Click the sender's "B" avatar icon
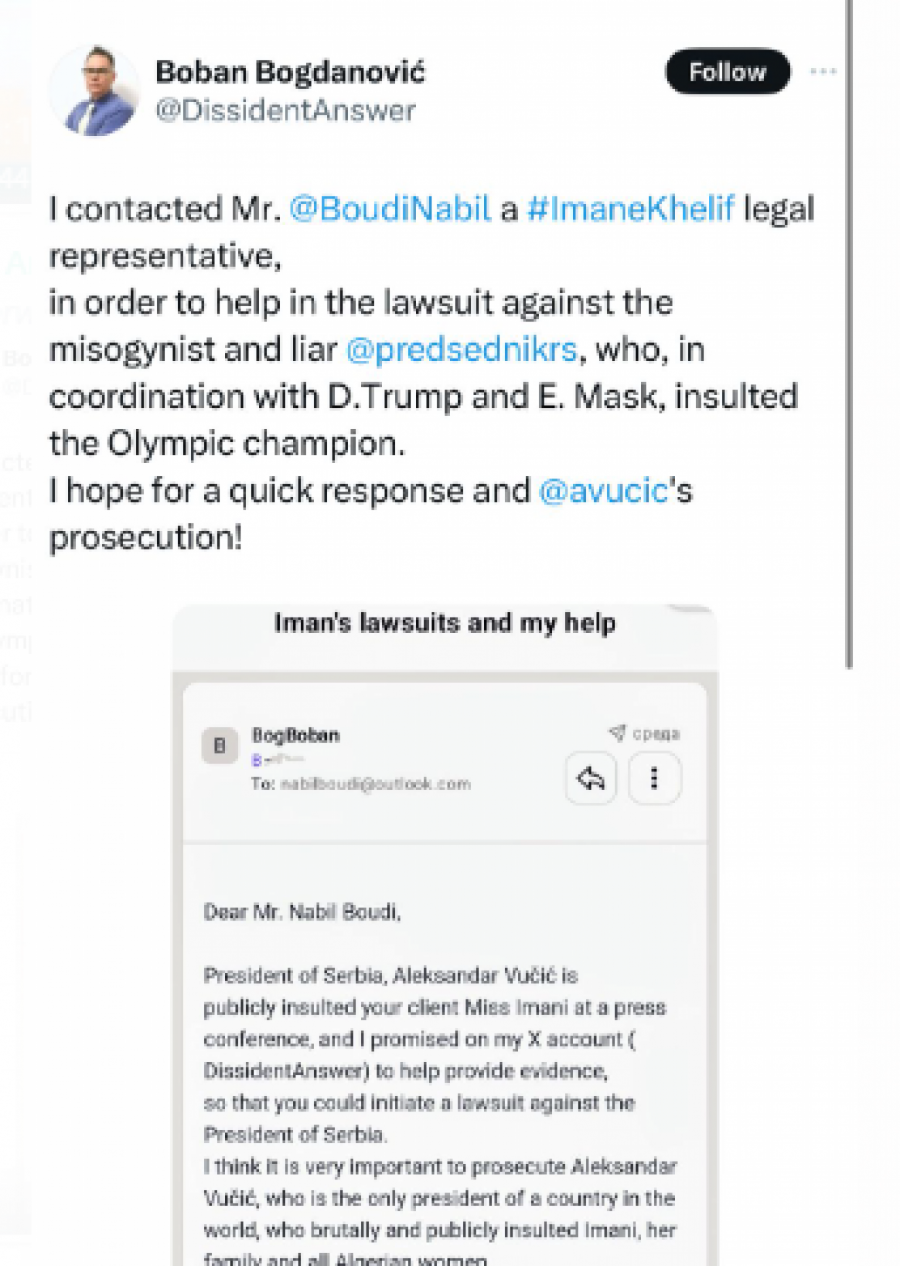900x1266 pixels. (220, 746)
